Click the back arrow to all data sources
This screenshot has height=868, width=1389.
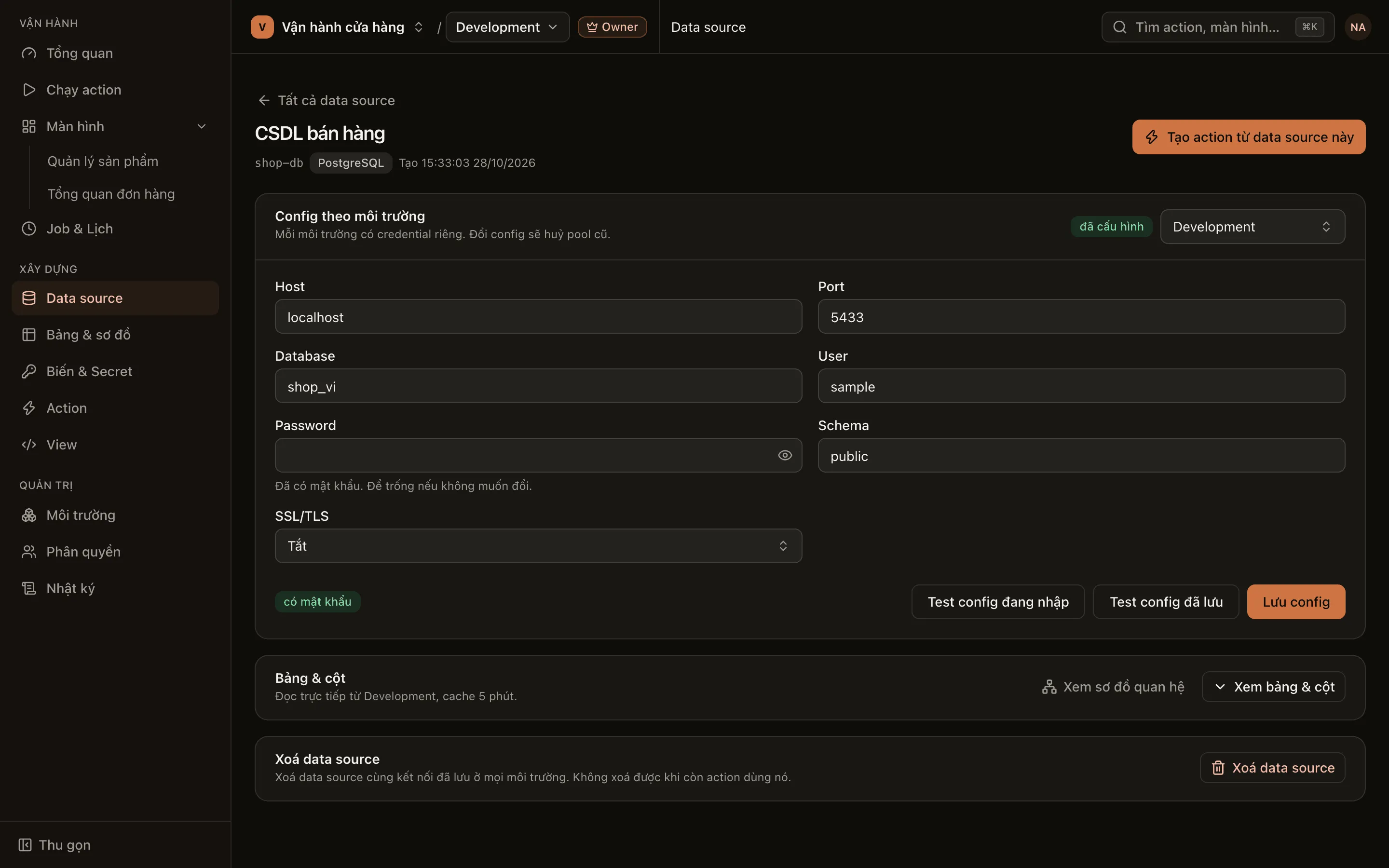pyautogui.click(x=264, y=100)
